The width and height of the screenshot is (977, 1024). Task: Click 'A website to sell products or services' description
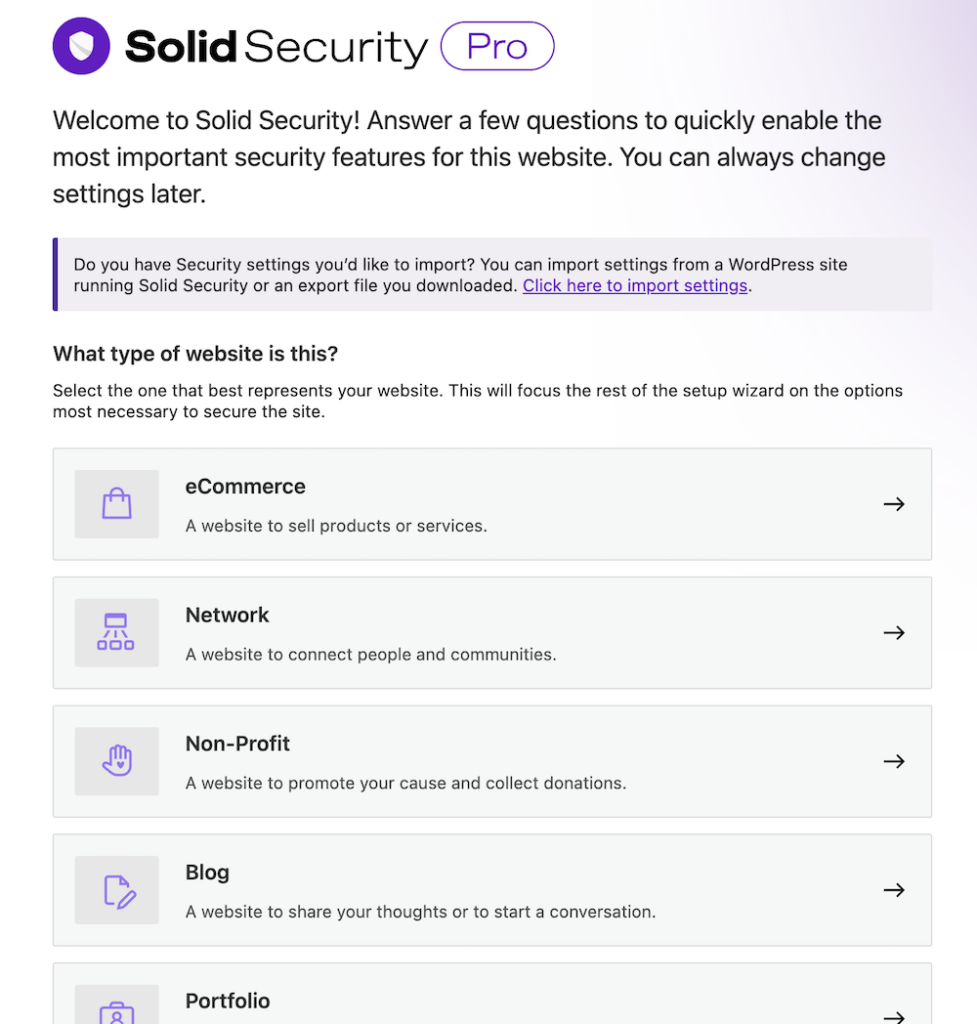336,526
